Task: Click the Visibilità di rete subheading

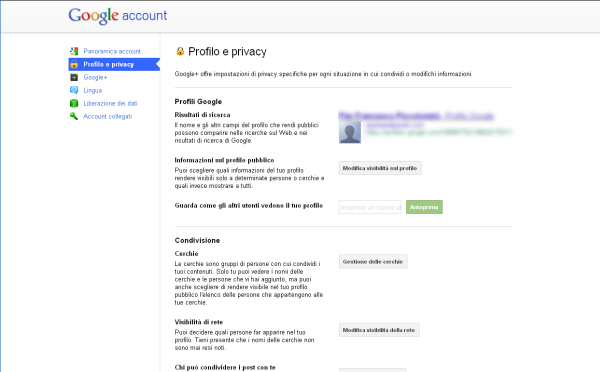Action: [199, 322]
